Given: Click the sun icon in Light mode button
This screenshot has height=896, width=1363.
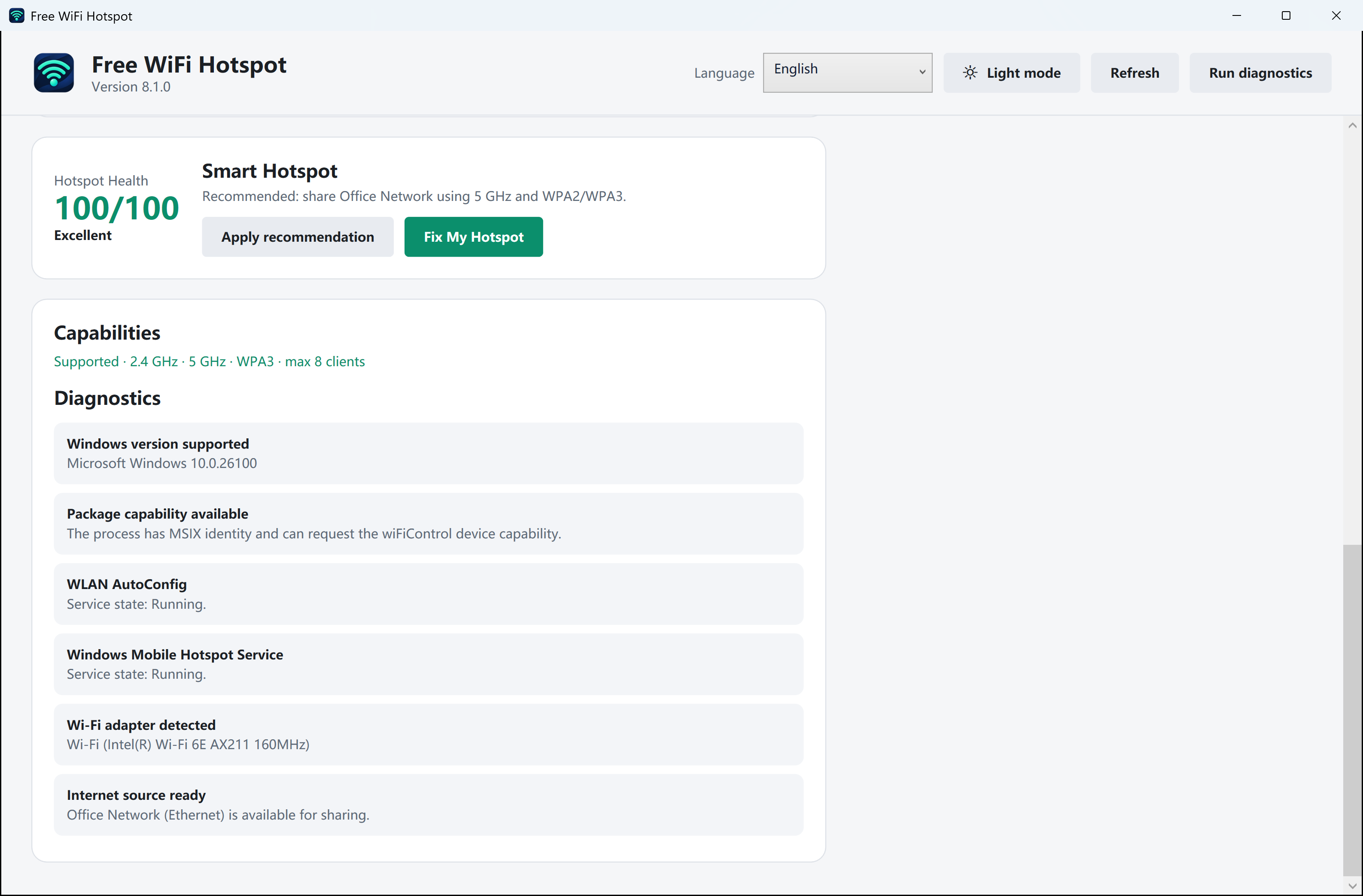Looking at the screenshot, I should tap(970, 73).
